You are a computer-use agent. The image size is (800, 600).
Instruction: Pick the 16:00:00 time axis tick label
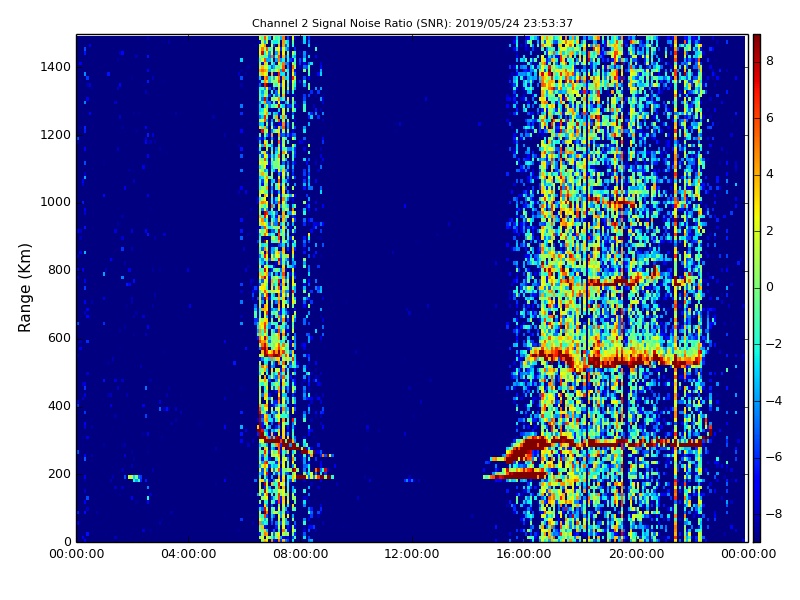point(524,554)
